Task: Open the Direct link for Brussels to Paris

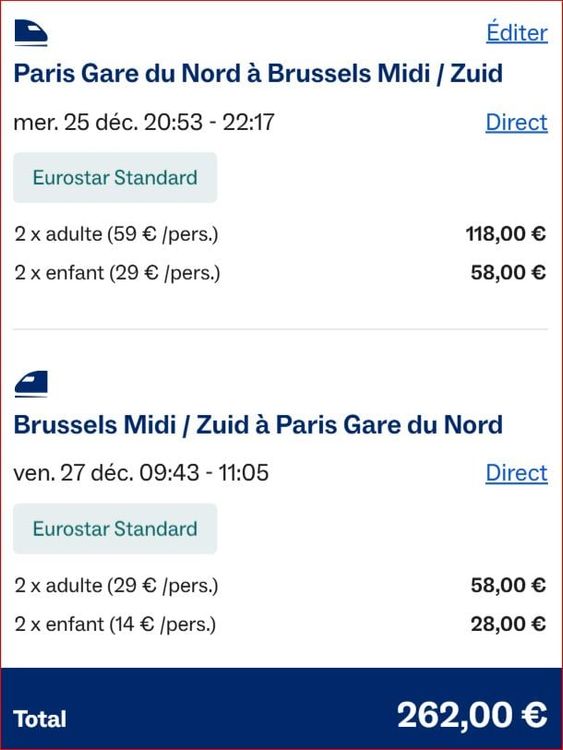Action: (517, 473)
